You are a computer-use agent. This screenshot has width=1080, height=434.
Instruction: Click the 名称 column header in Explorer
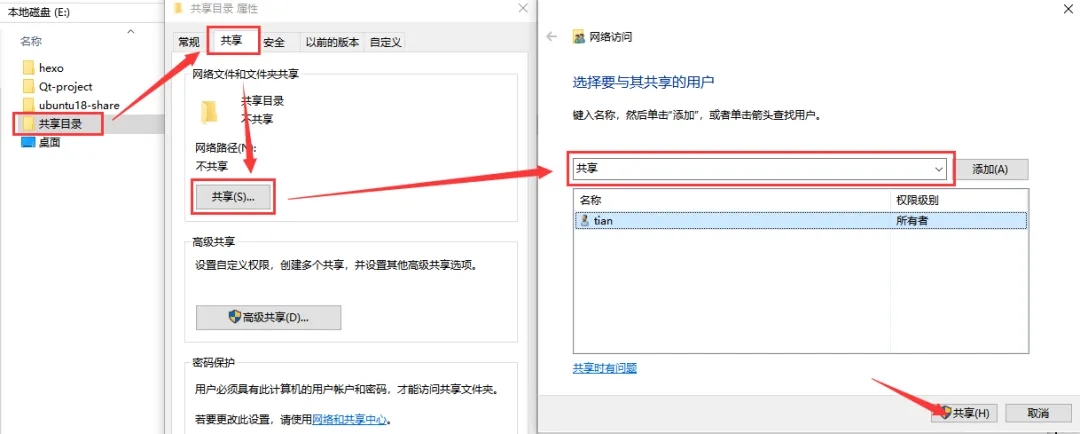30,41
